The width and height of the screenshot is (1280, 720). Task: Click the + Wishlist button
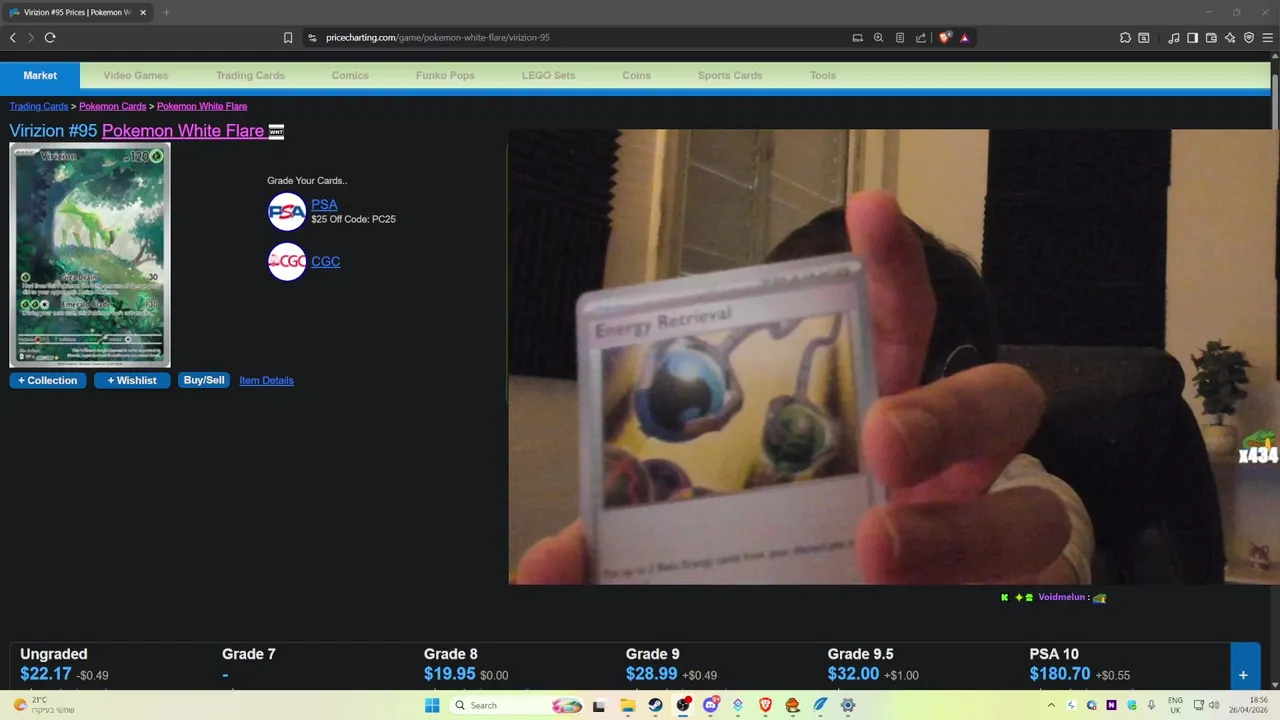point(132,380)
